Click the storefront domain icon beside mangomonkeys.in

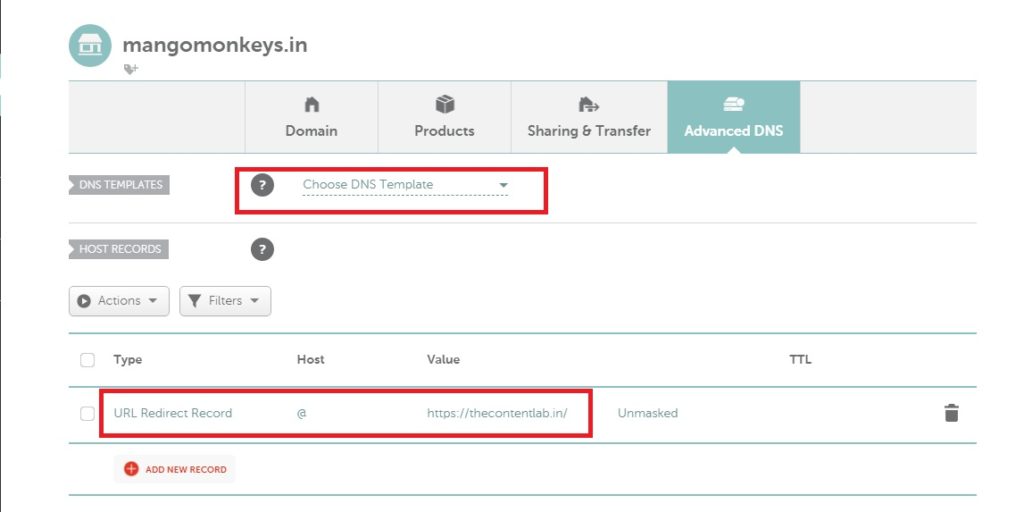click(x=90, y=45)
